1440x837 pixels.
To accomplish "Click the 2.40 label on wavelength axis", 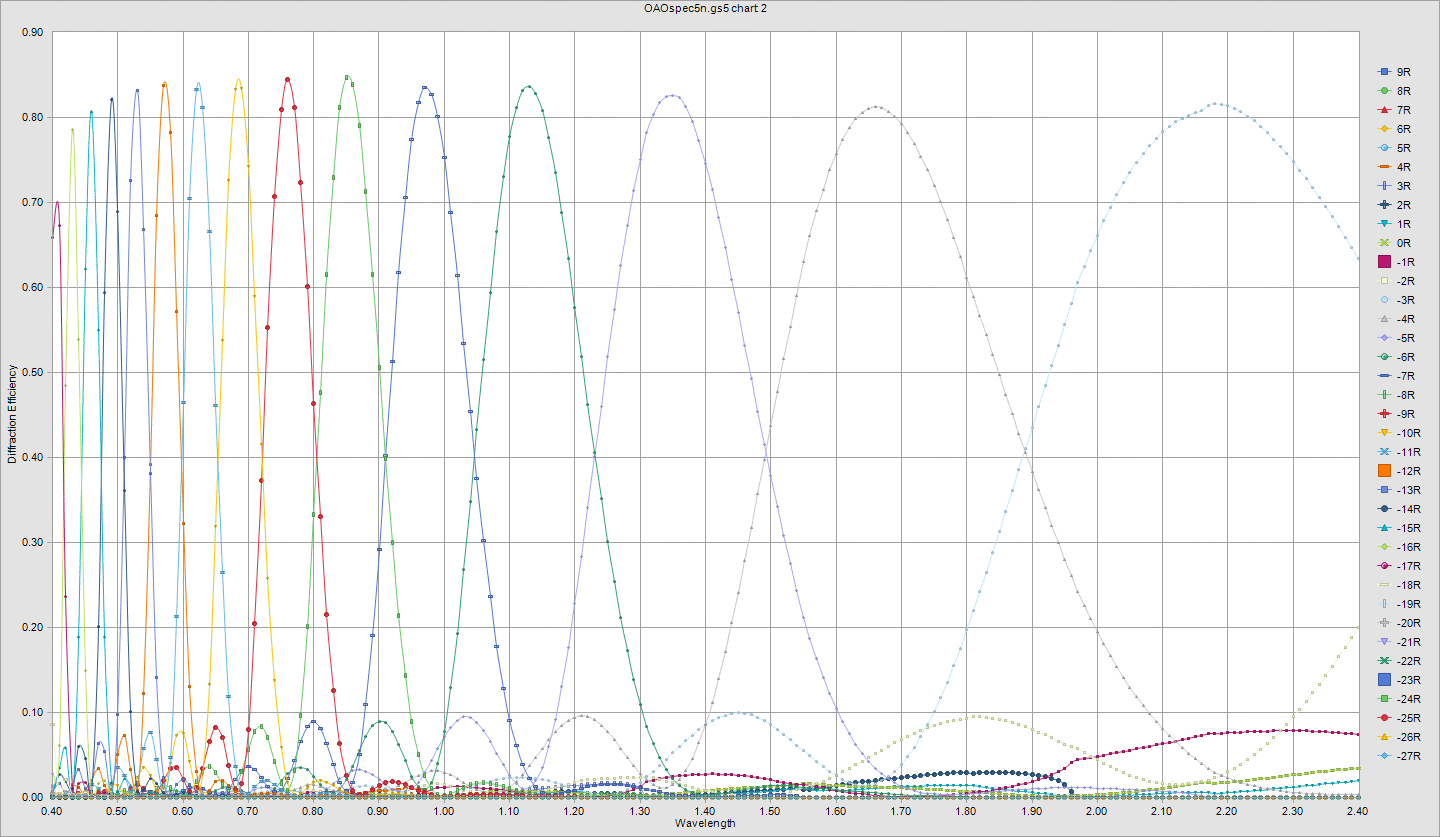I will tap(1358, 810).
